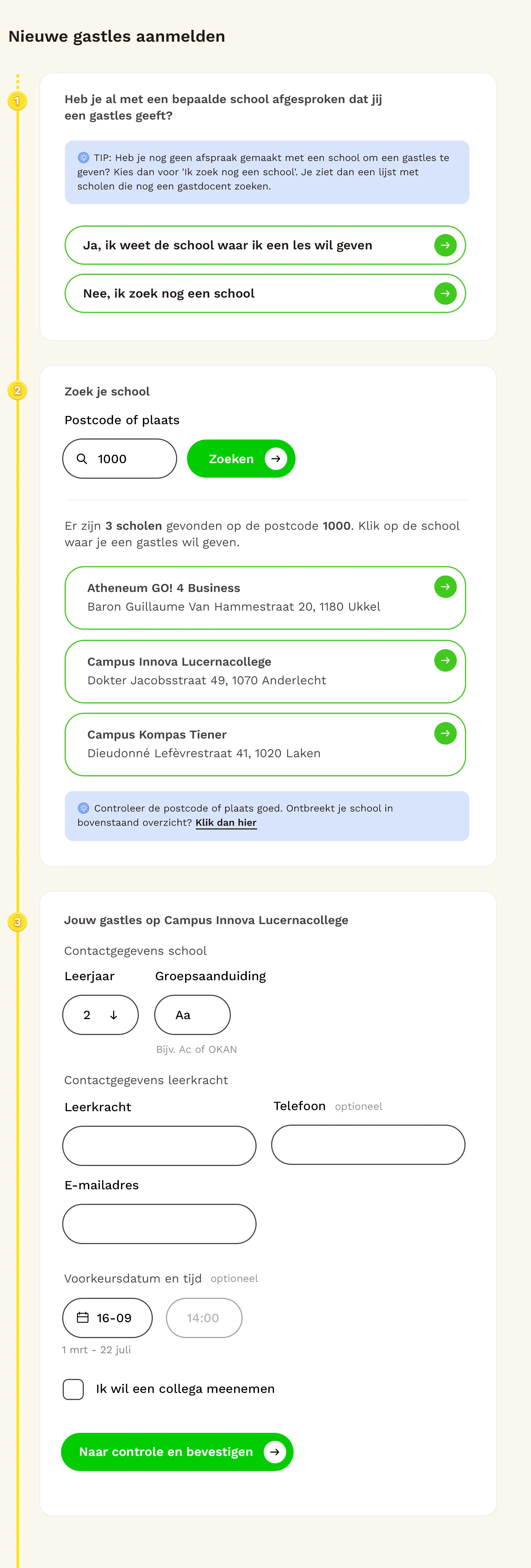Click arrow icon on 'Nee, ik zoek nog een school'
This screenshot has height=1568, width=531.
(445, 293)
